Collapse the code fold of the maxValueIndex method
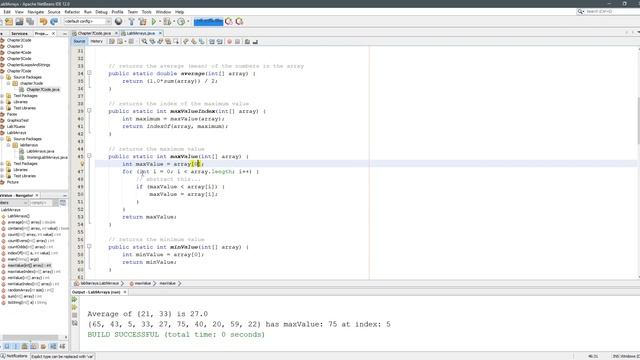Image resolution: width=640 pixels, height=360 pixels. pyautogui.click(x=89, y=111)
